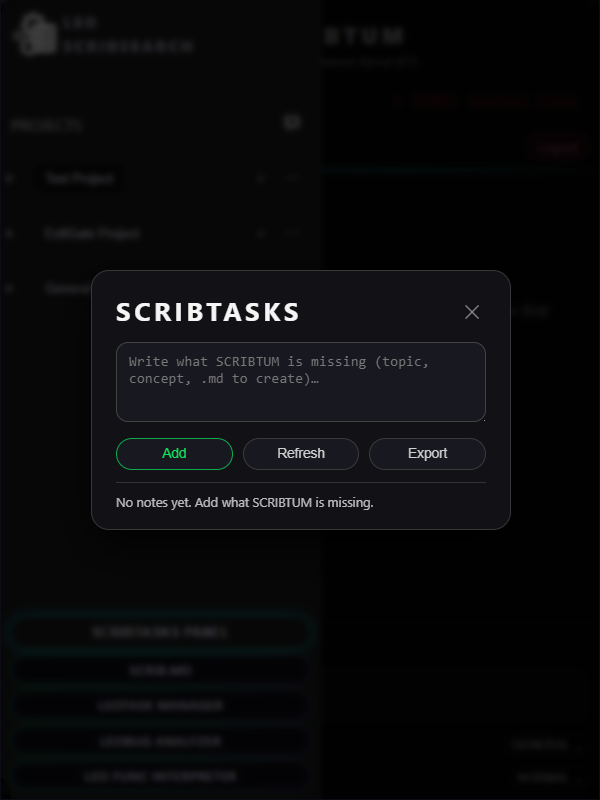Dismiss the SCRIBTASKS dialog with the X
Image resolution: width=600 pixels, height=800 pixels.
[x=471, y=312]
